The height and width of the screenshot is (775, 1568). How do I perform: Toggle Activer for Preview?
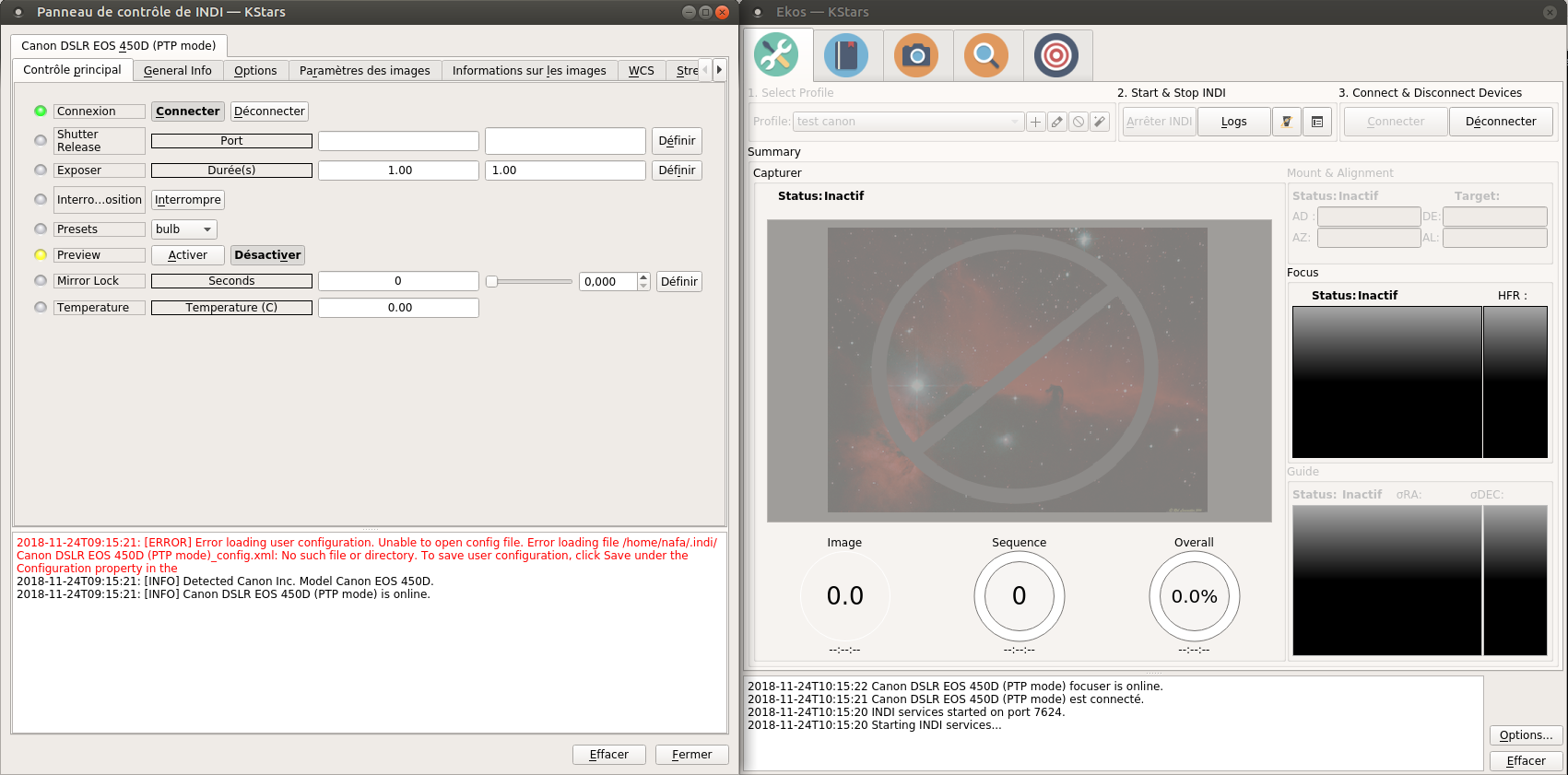tap(188, 255)
